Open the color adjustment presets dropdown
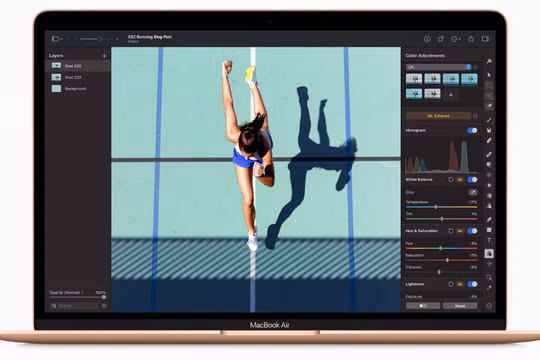The height and width of the screenshot is (360, 540). click(438, 67)
